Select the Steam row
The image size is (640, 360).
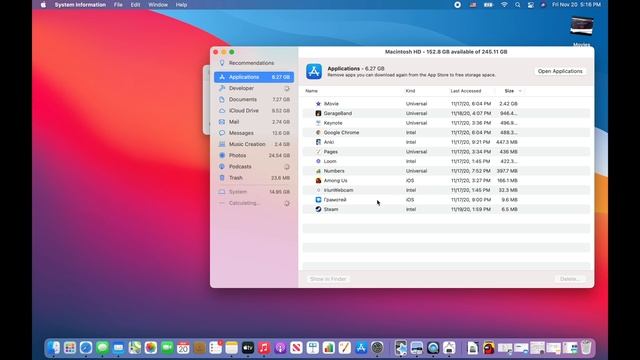pos(446,209)
